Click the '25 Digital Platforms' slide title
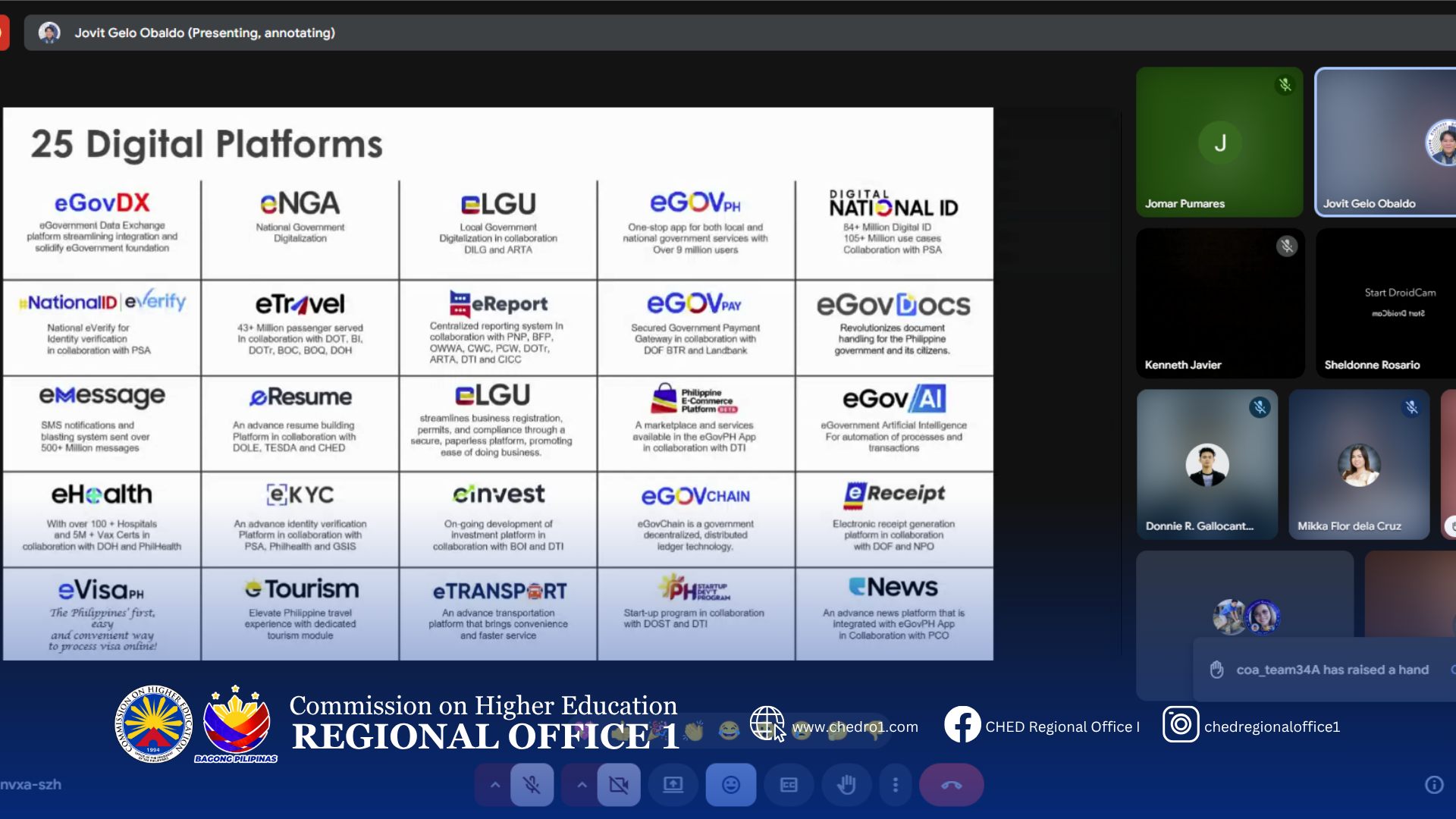This screenshot has width=1456, height=819. coord(206,144)
